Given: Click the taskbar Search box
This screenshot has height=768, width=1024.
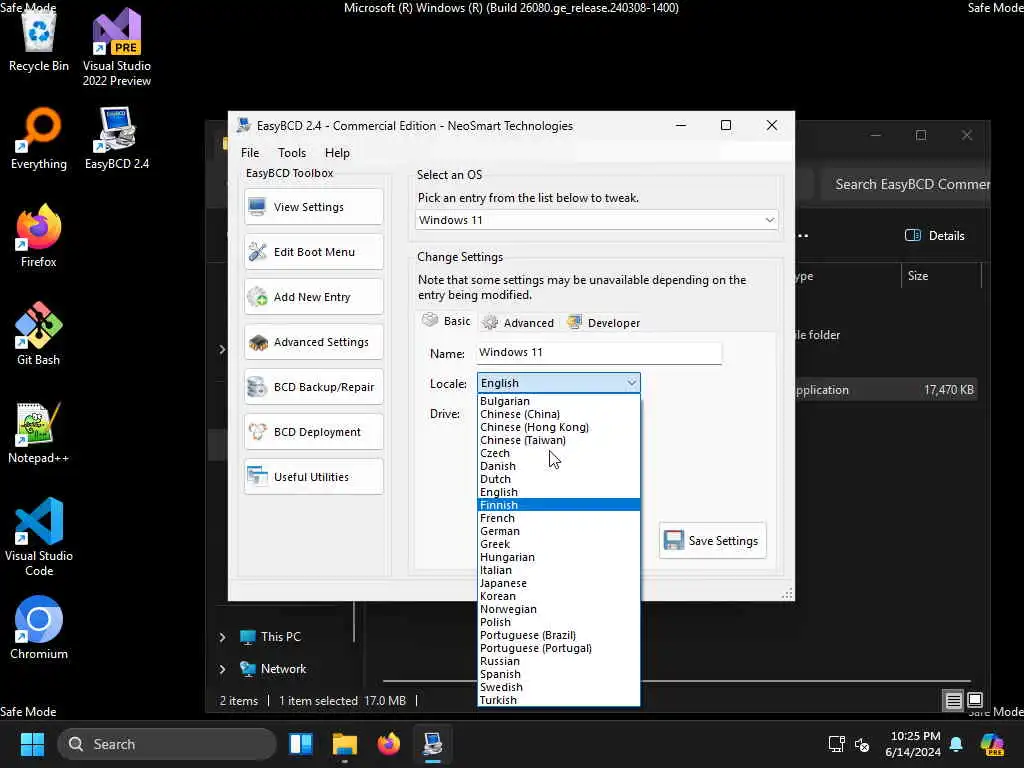Looking at the screenshot, I should coord(167,744).
